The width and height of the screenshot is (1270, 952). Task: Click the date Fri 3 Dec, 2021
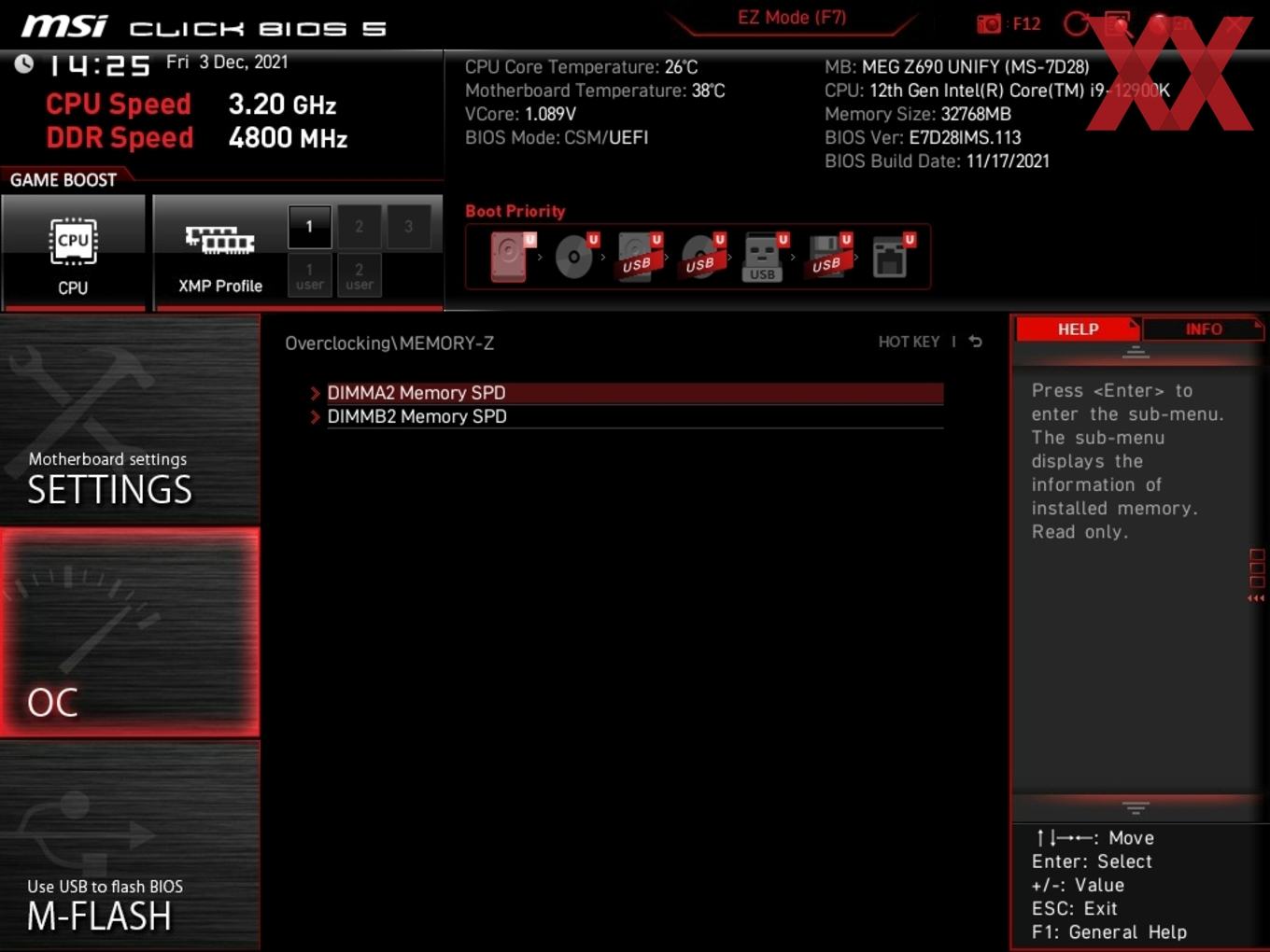pyautogui.click(x=227, y=63)
